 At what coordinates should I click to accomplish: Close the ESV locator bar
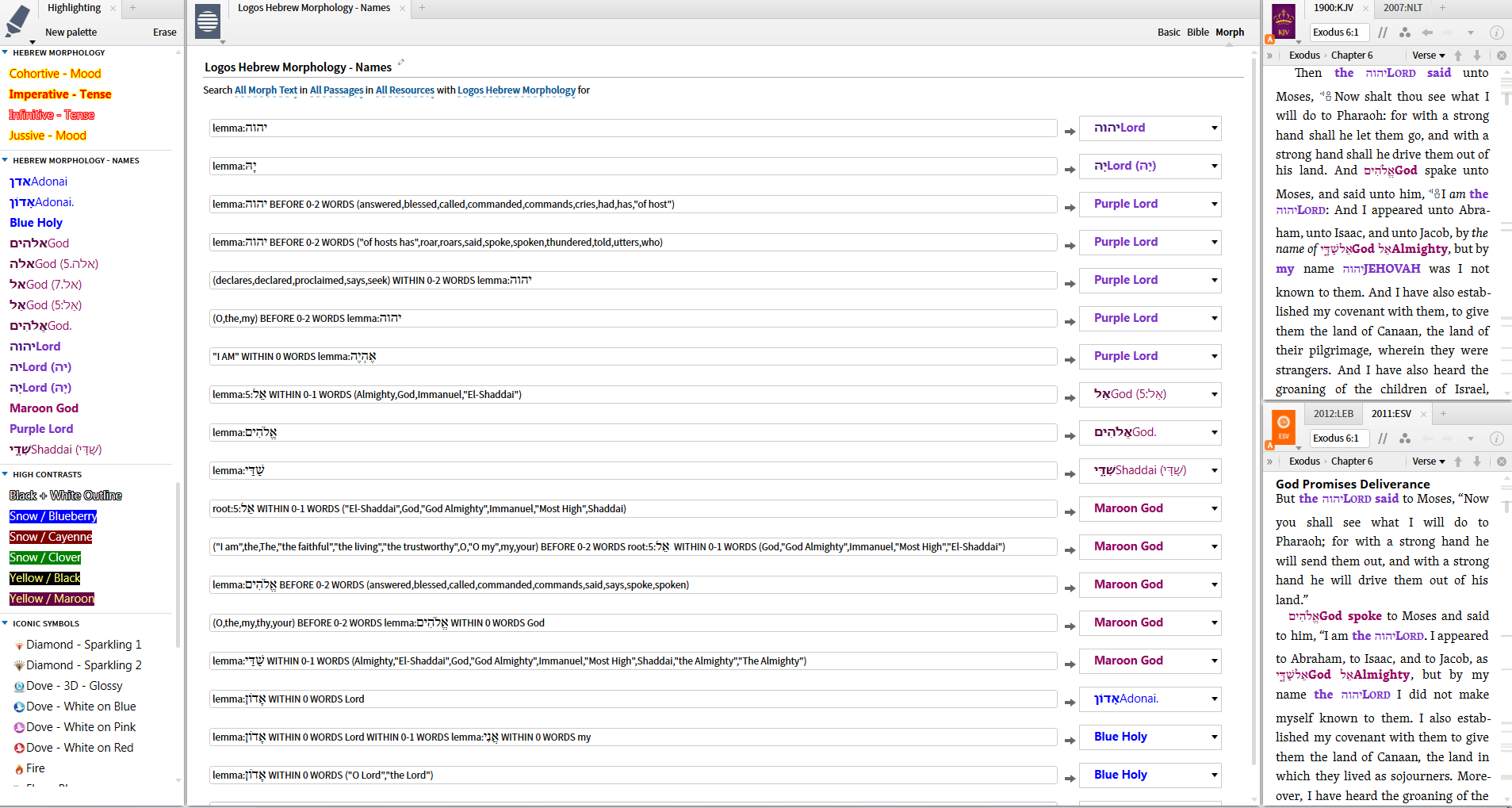point(1501,461)
